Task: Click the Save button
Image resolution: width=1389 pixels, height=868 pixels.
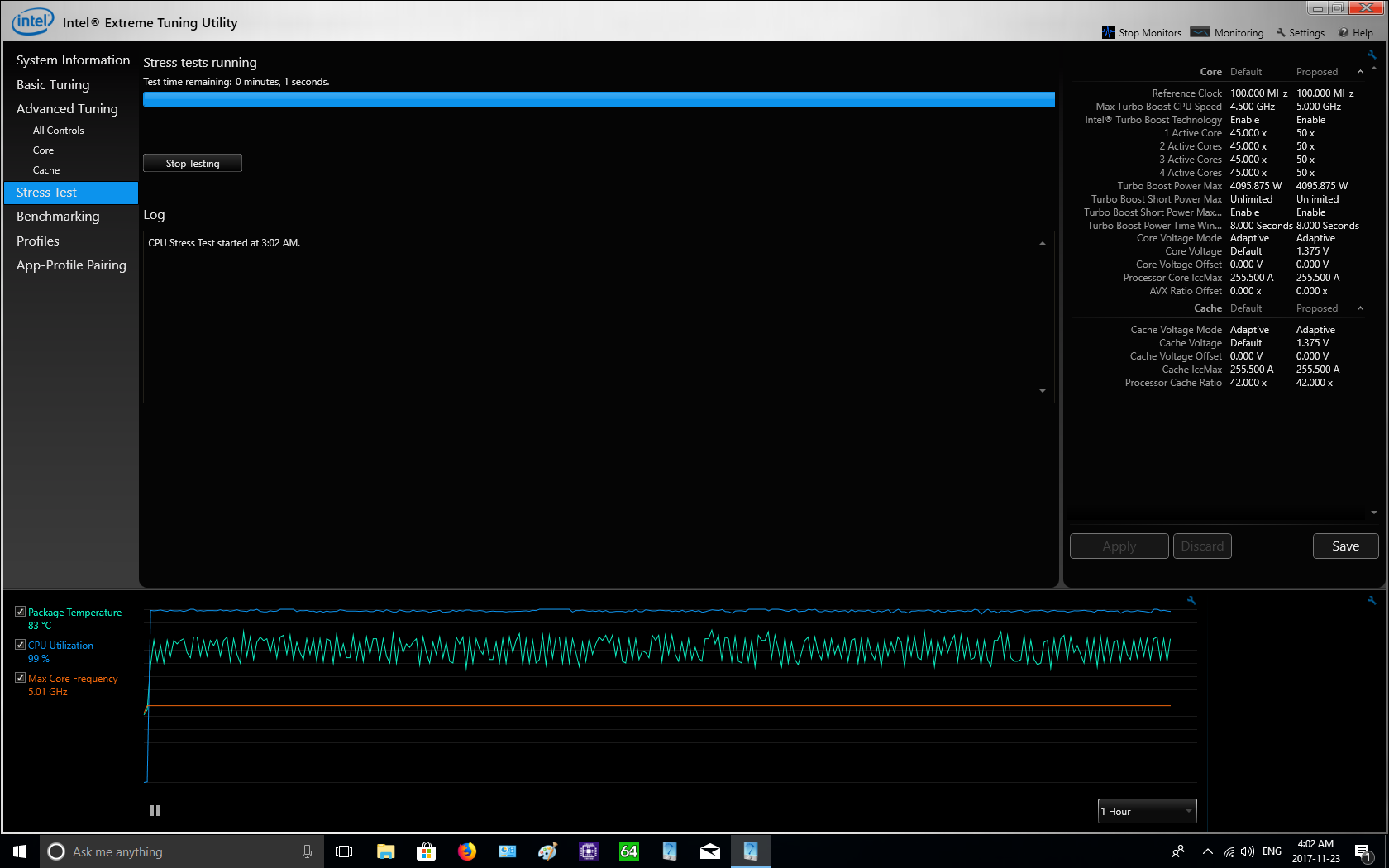Action: pyautogui.click(x=1345, y=546)
